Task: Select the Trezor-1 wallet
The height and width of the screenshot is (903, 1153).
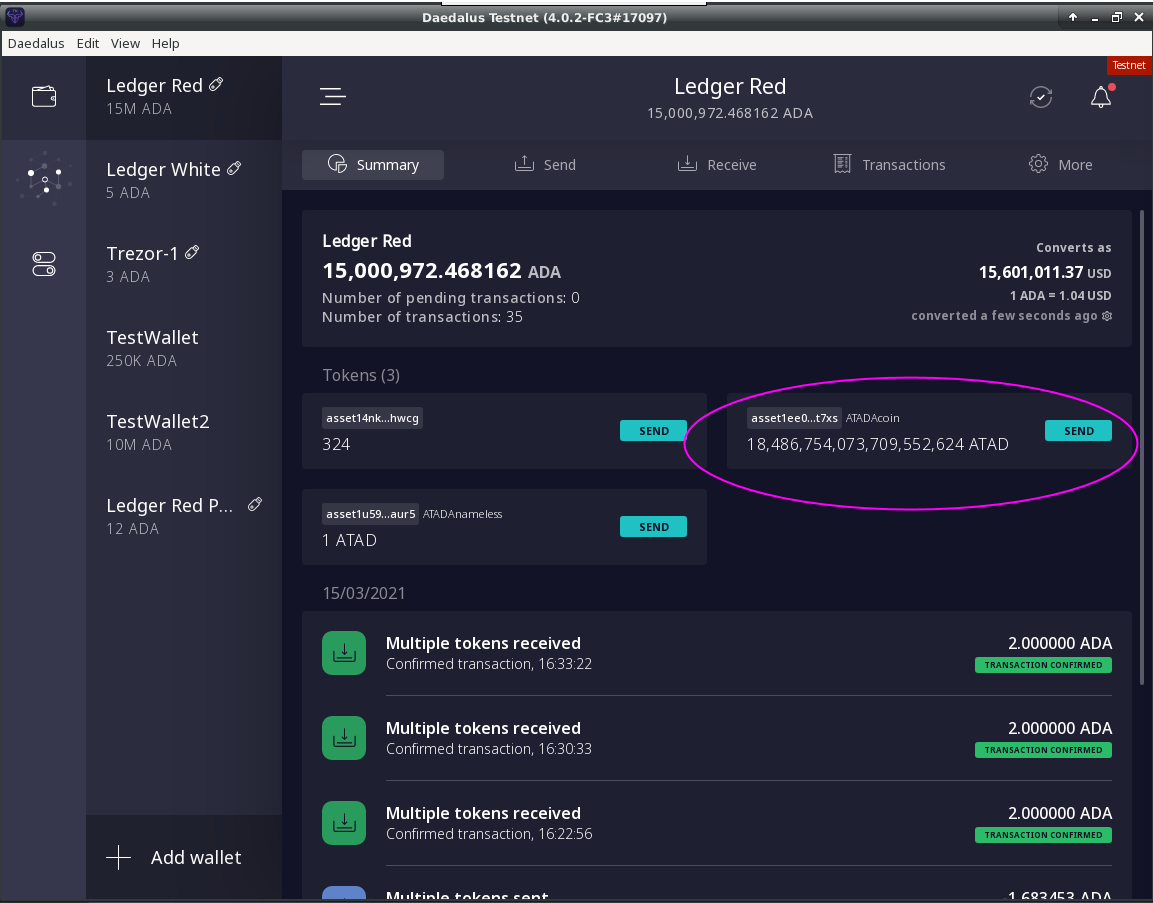Action: click(x=184, y=264)
